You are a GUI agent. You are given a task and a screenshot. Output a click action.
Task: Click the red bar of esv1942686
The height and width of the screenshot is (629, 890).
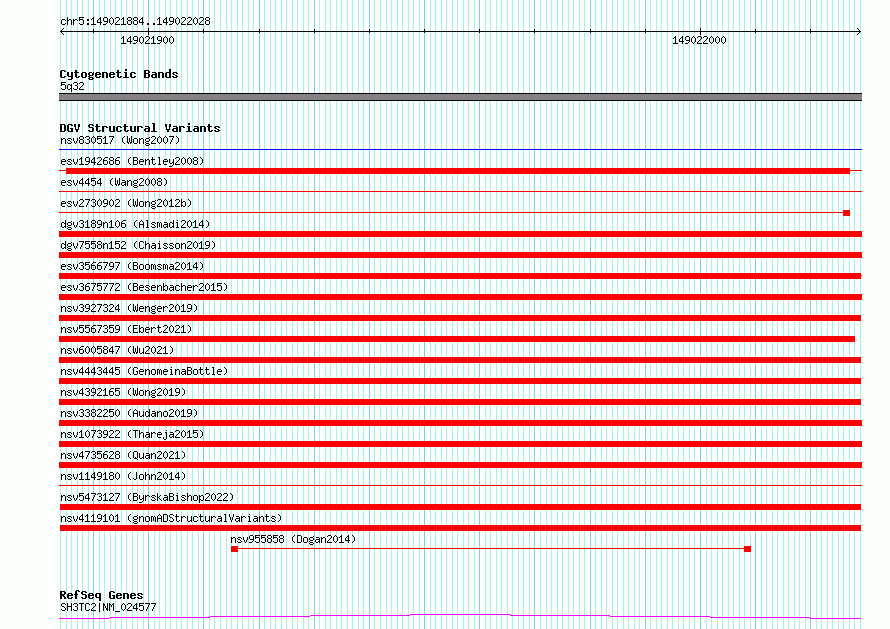(x=457, y=171)
